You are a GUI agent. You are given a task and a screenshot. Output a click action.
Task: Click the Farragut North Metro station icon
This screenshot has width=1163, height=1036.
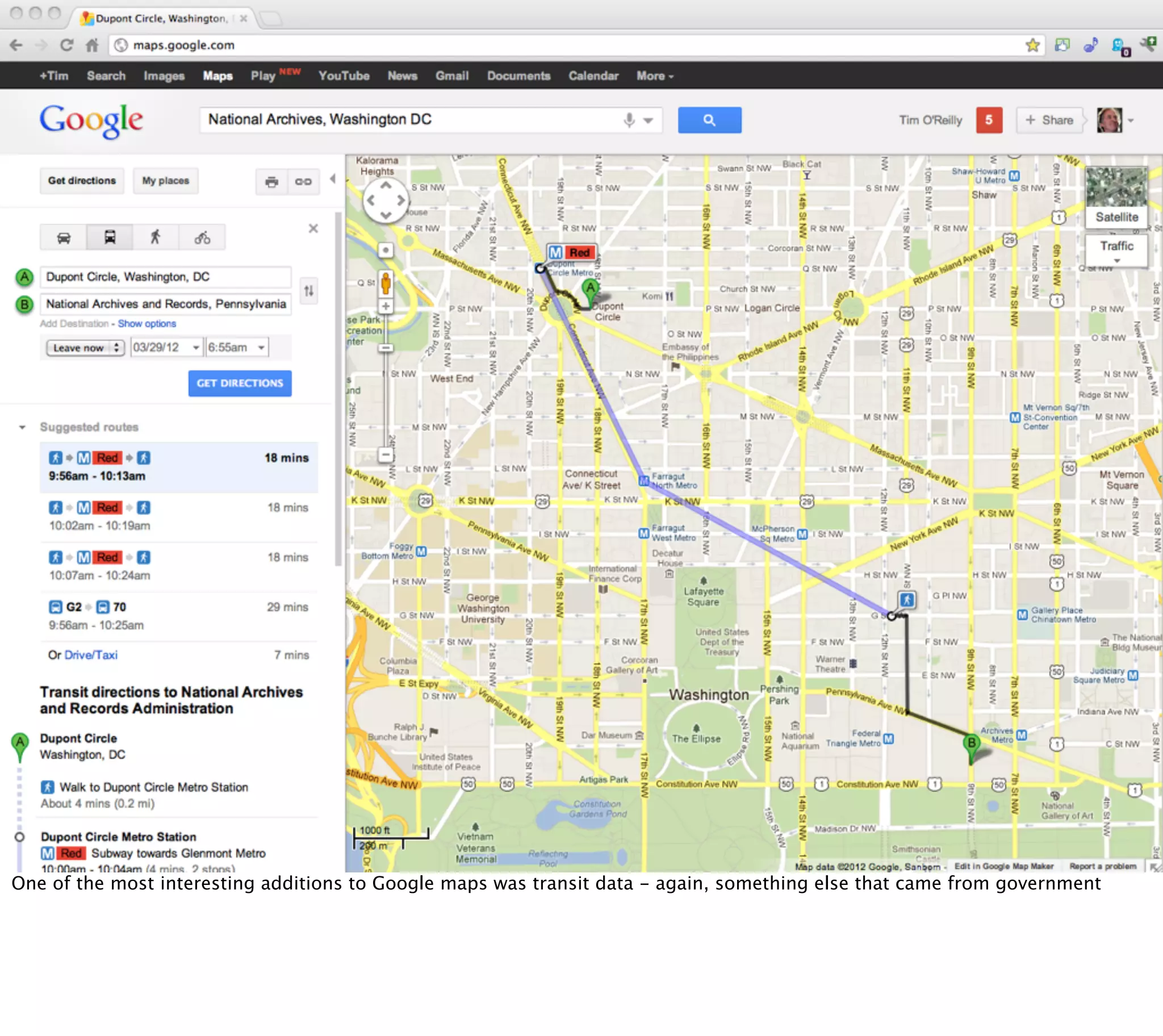tap(643, 481)
